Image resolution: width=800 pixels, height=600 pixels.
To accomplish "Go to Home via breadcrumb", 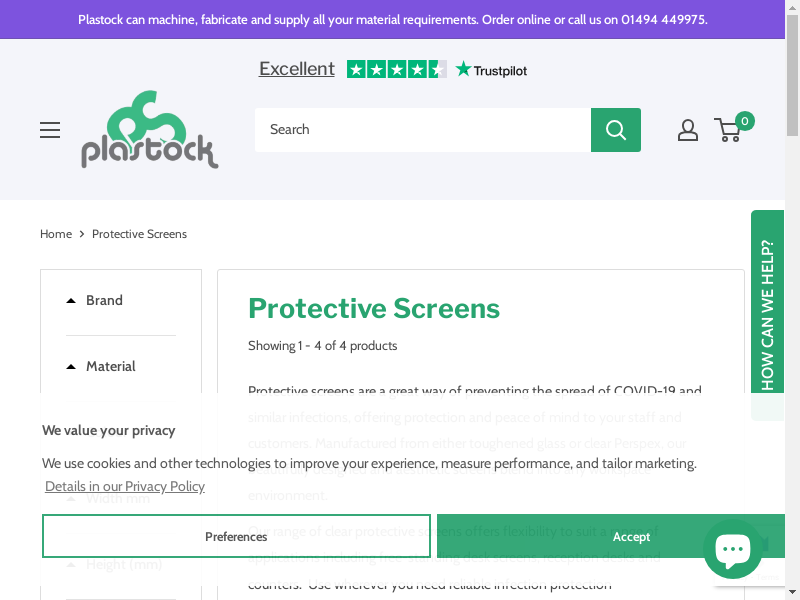I will pyautogui.click(x=56, y=234).
